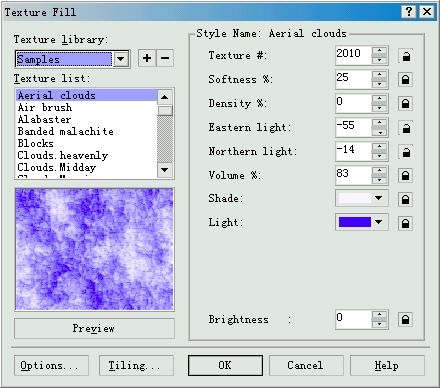440x388 pixels.
Task: Click the Density % value field
Action: [x=353, y=103]
